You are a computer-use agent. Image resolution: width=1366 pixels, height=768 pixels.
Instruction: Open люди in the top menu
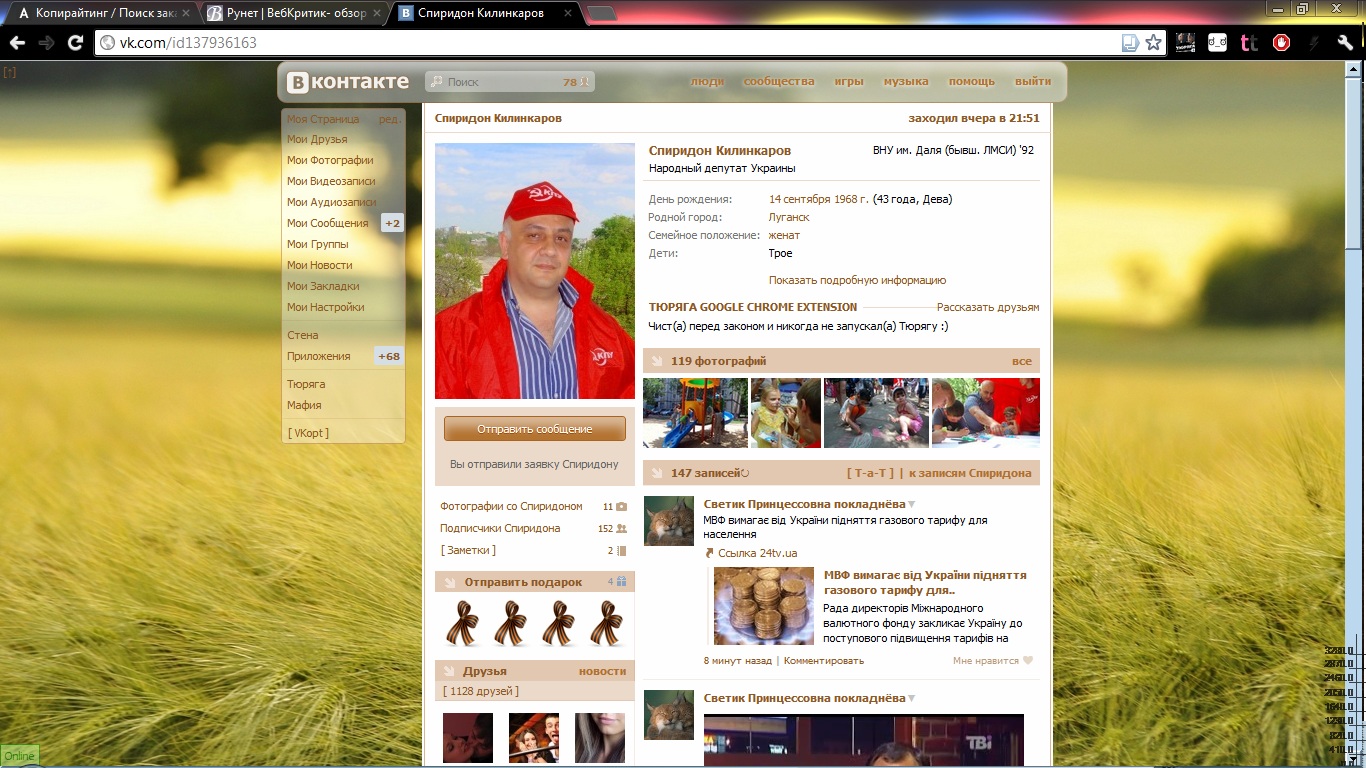(707, 81)
